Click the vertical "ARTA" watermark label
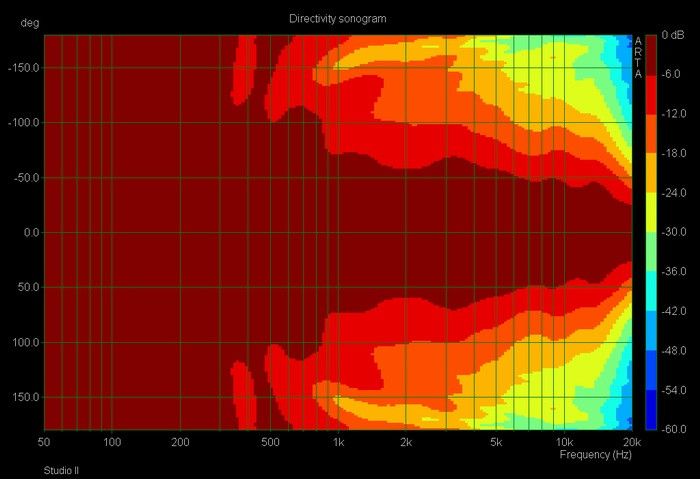 click(x=638, y=58)
